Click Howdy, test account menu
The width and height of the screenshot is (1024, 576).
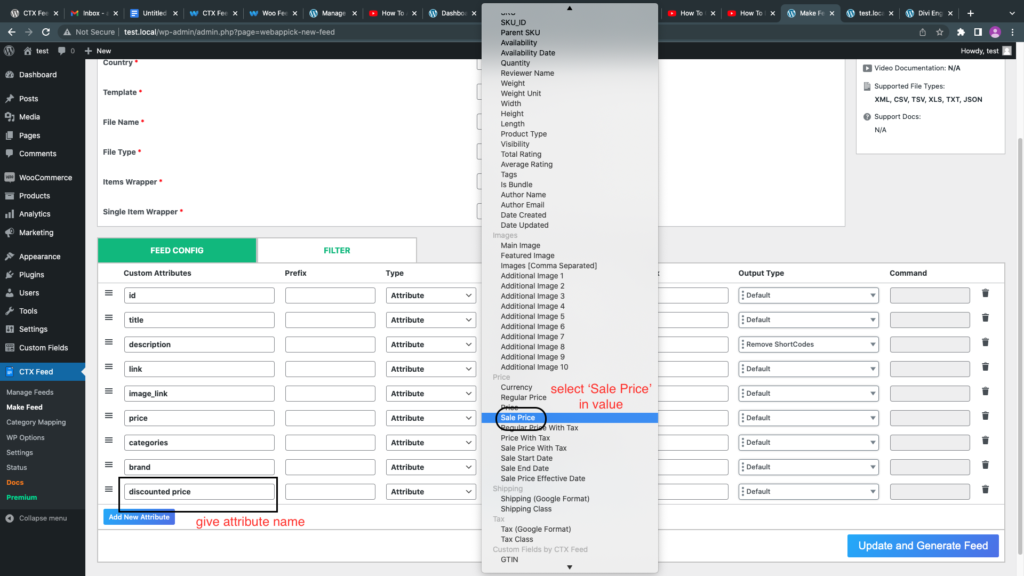(x=985, y=51)
